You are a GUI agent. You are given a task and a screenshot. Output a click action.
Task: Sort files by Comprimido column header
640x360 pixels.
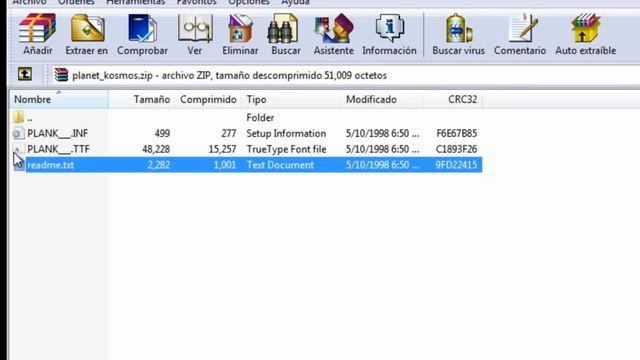coord(208,100)
